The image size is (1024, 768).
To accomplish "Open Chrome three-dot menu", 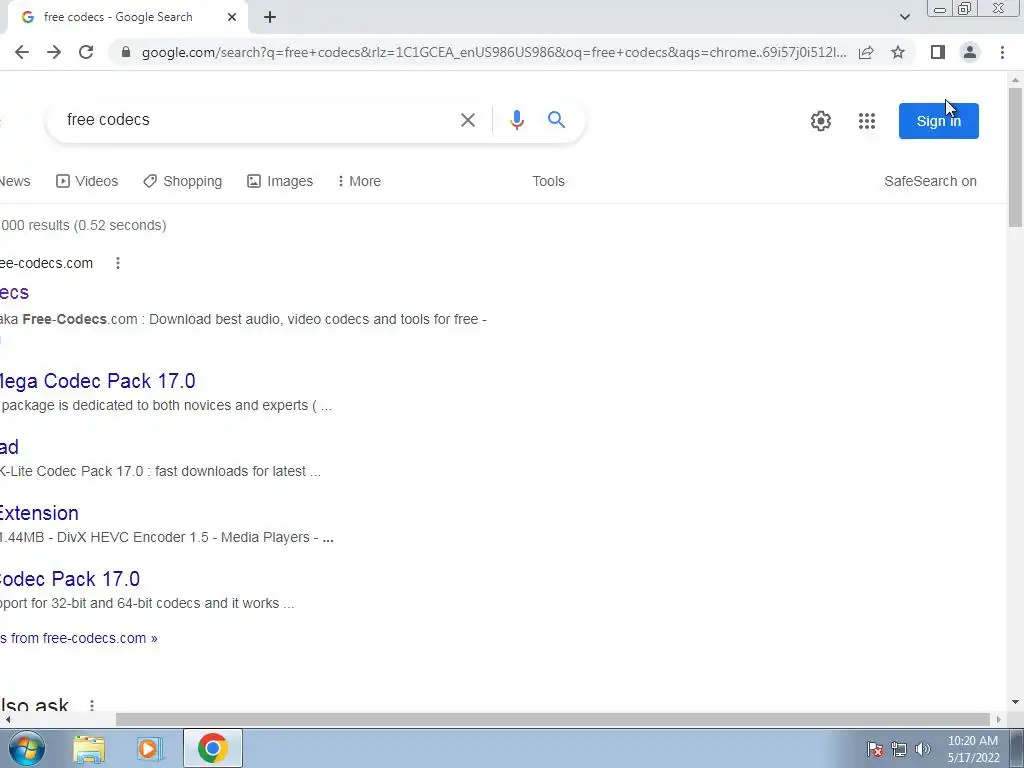I will click(x=1002, y=52).
